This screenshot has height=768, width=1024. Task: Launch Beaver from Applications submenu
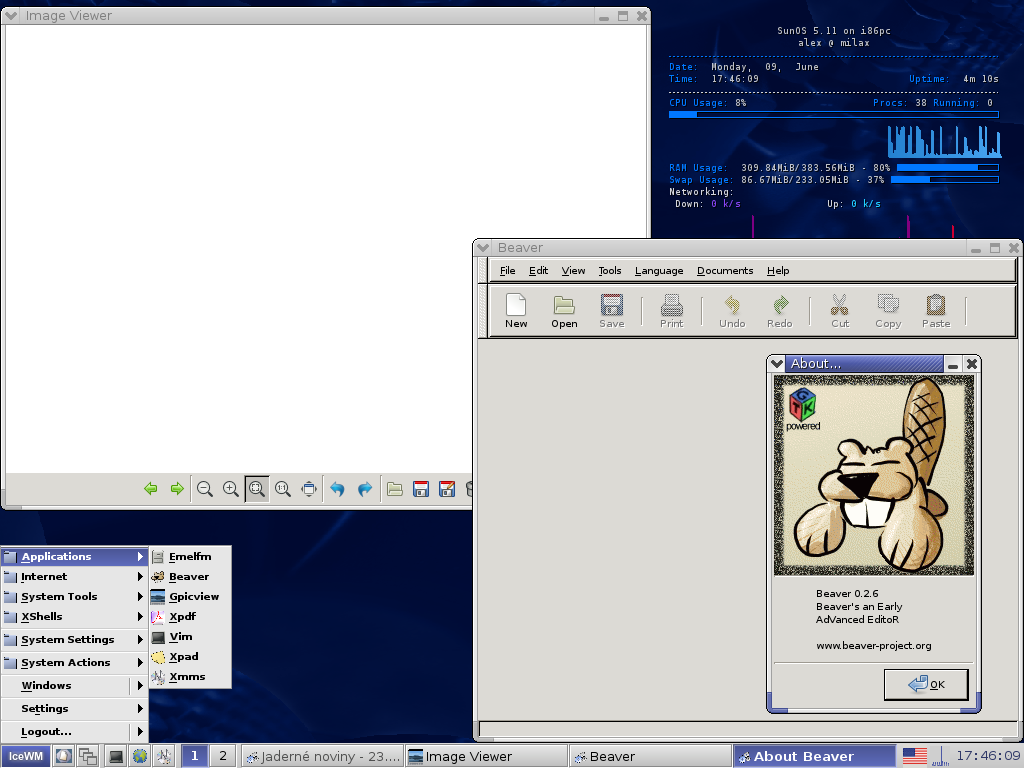pyautogui.click(x=190, y=577)
